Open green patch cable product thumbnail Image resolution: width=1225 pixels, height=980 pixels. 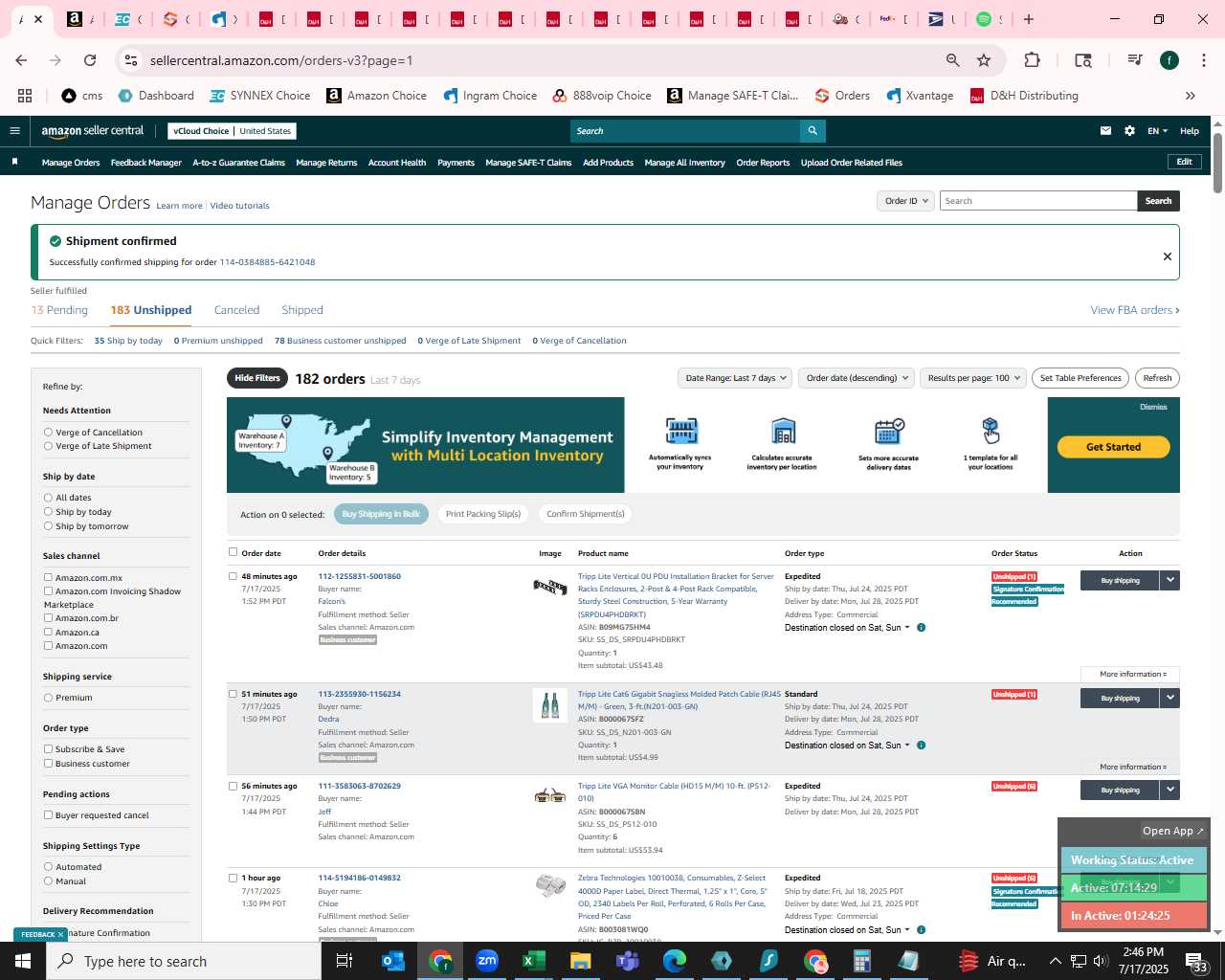[x=550, y=705]
